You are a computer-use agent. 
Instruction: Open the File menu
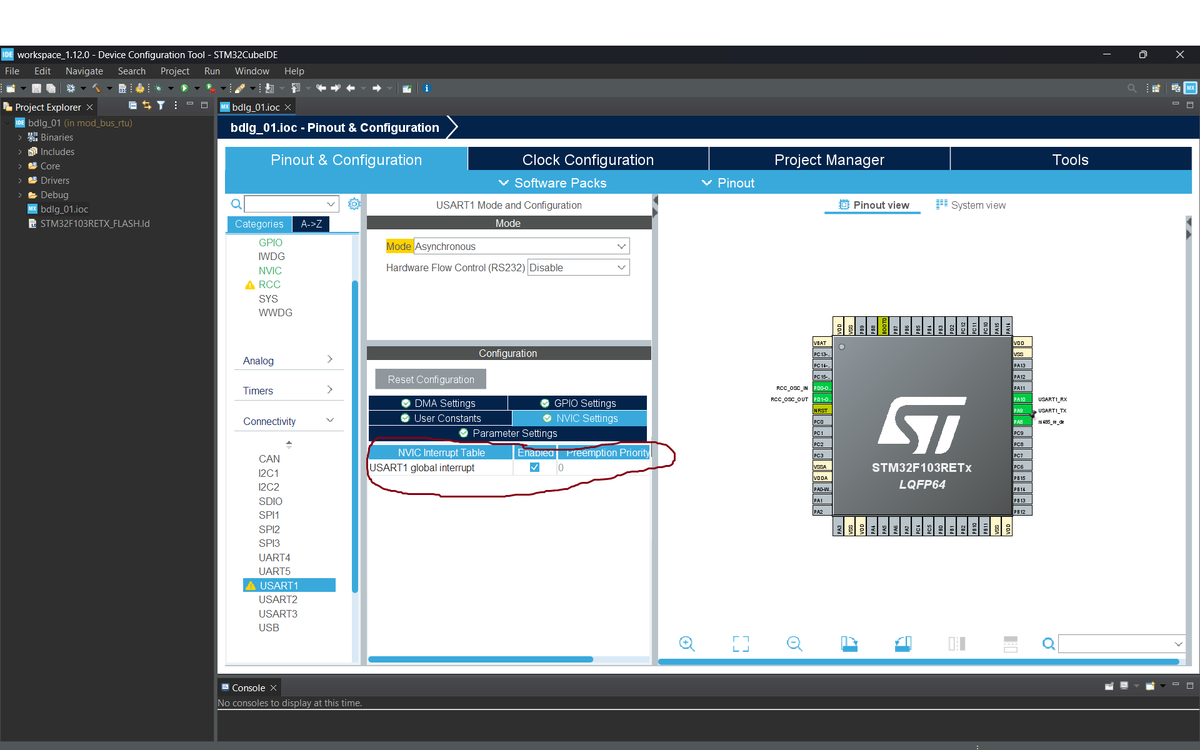coord(13,71)
